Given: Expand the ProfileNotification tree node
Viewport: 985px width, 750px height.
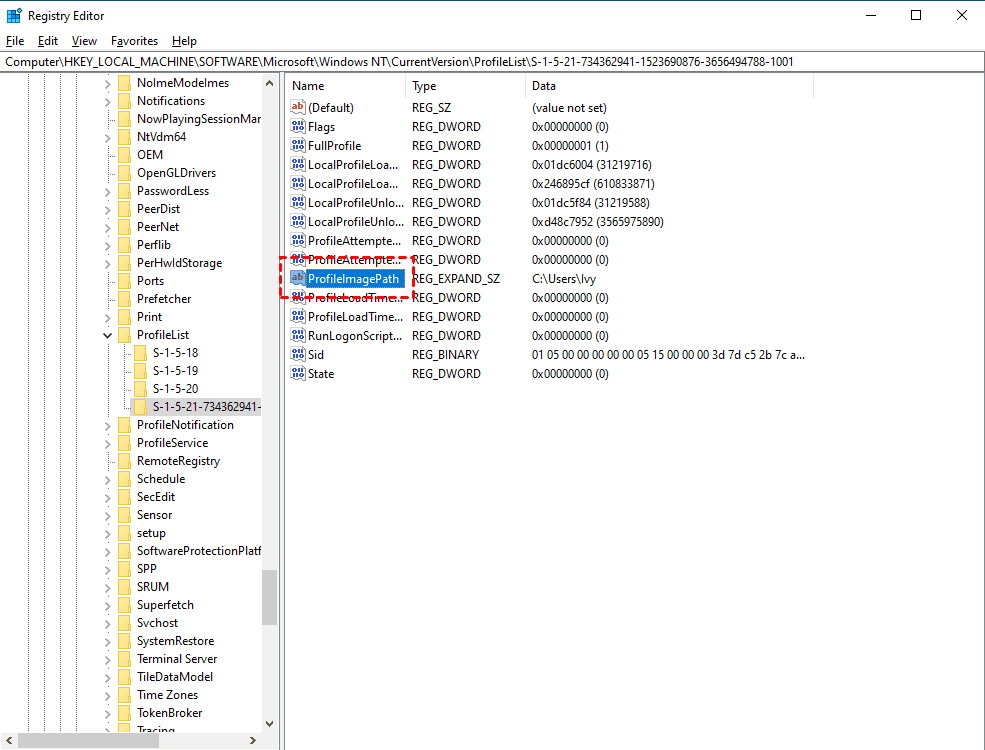Looking at the screenshot, I should 107,426.
